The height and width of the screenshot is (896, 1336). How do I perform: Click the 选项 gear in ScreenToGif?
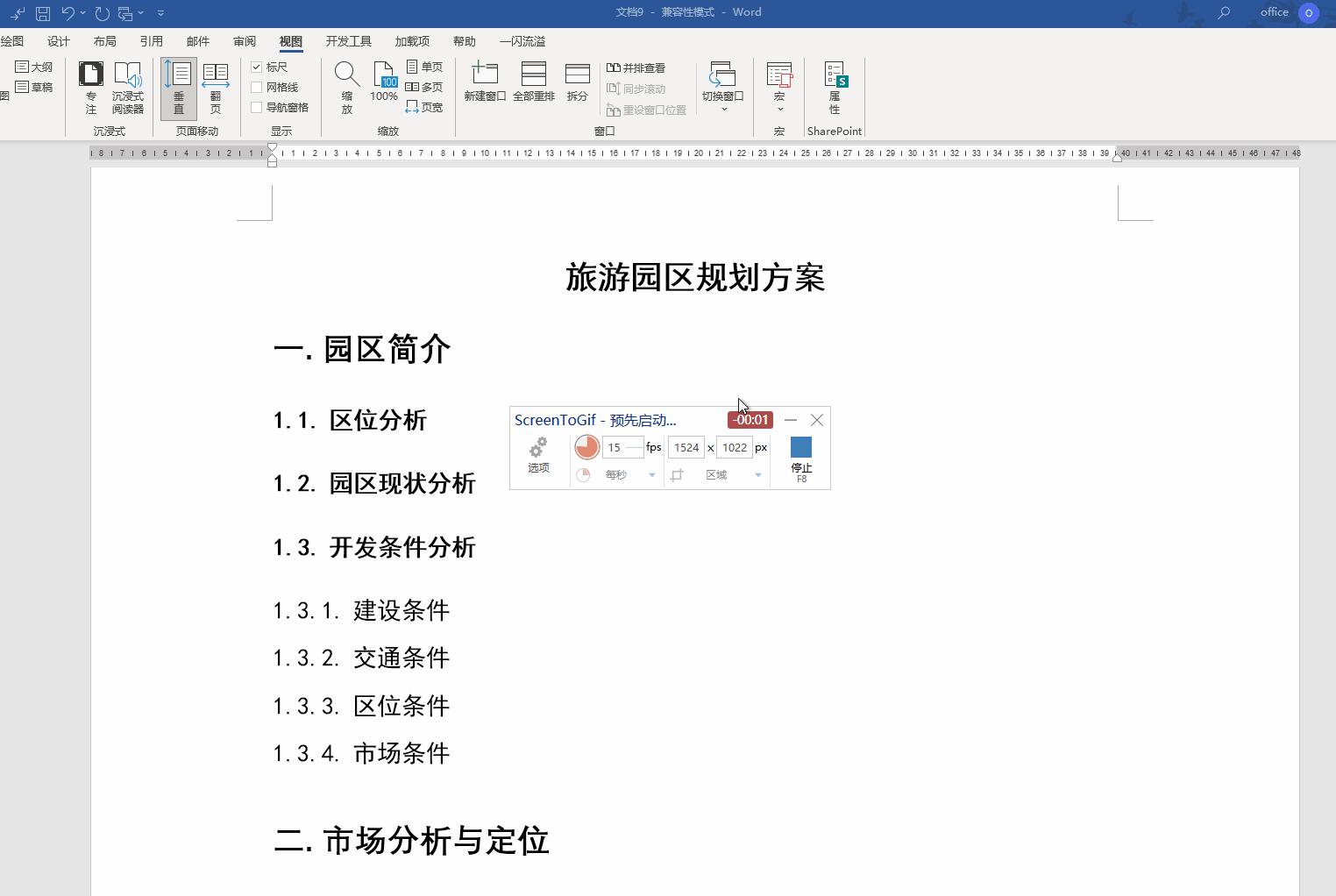(x=538, y=453)
